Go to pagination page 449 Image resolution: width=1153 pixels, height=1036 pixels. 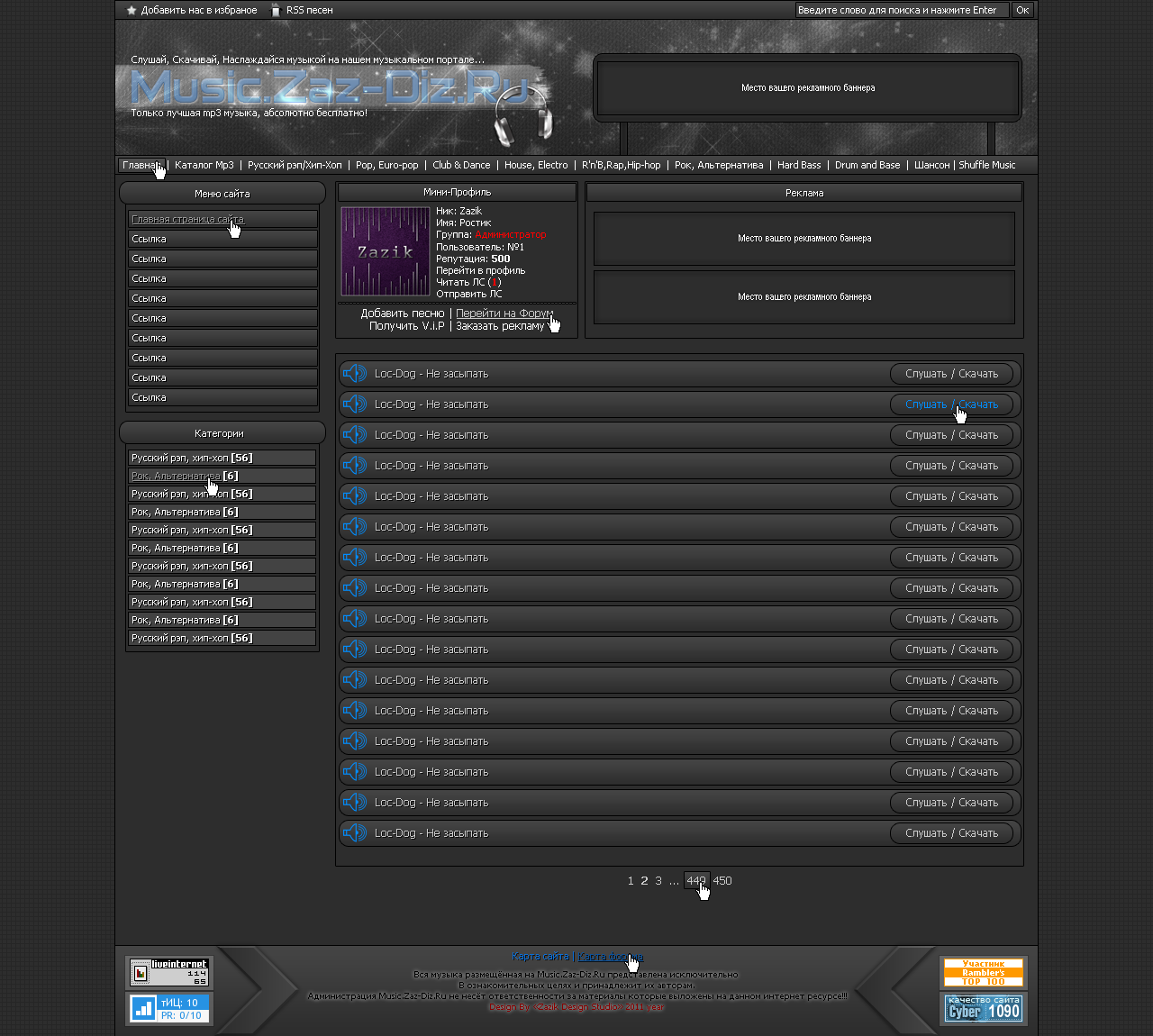click(696, 881)
